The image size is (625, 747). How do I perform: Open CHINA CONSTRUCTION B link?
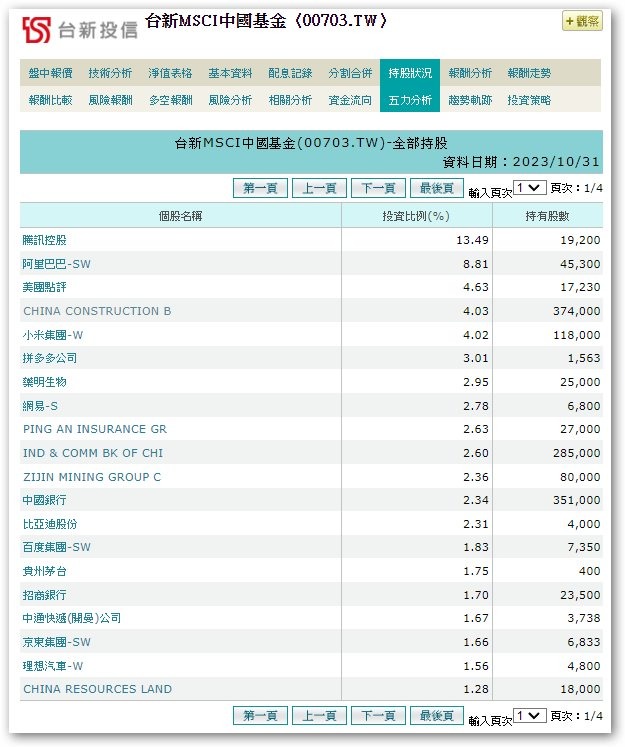pyautogui.click(x=97, y=311)
